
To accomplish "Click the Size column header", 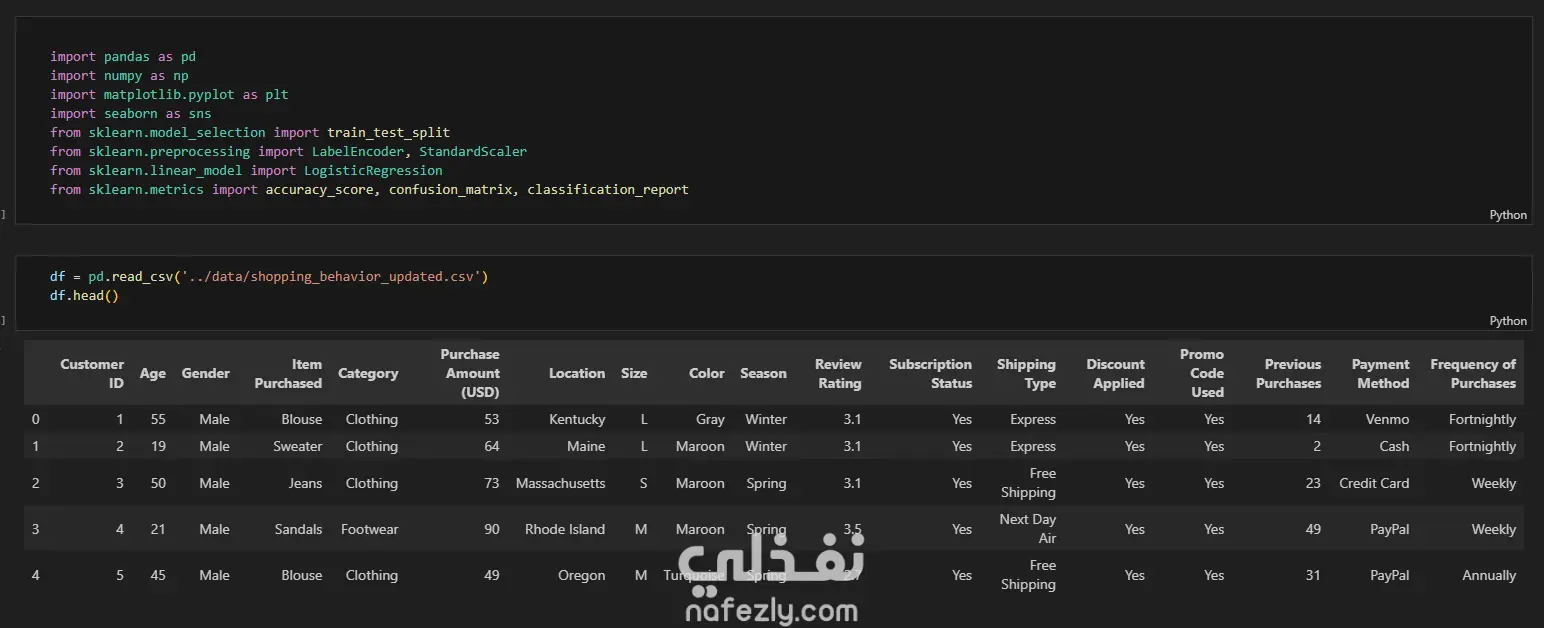I will 634,373.
